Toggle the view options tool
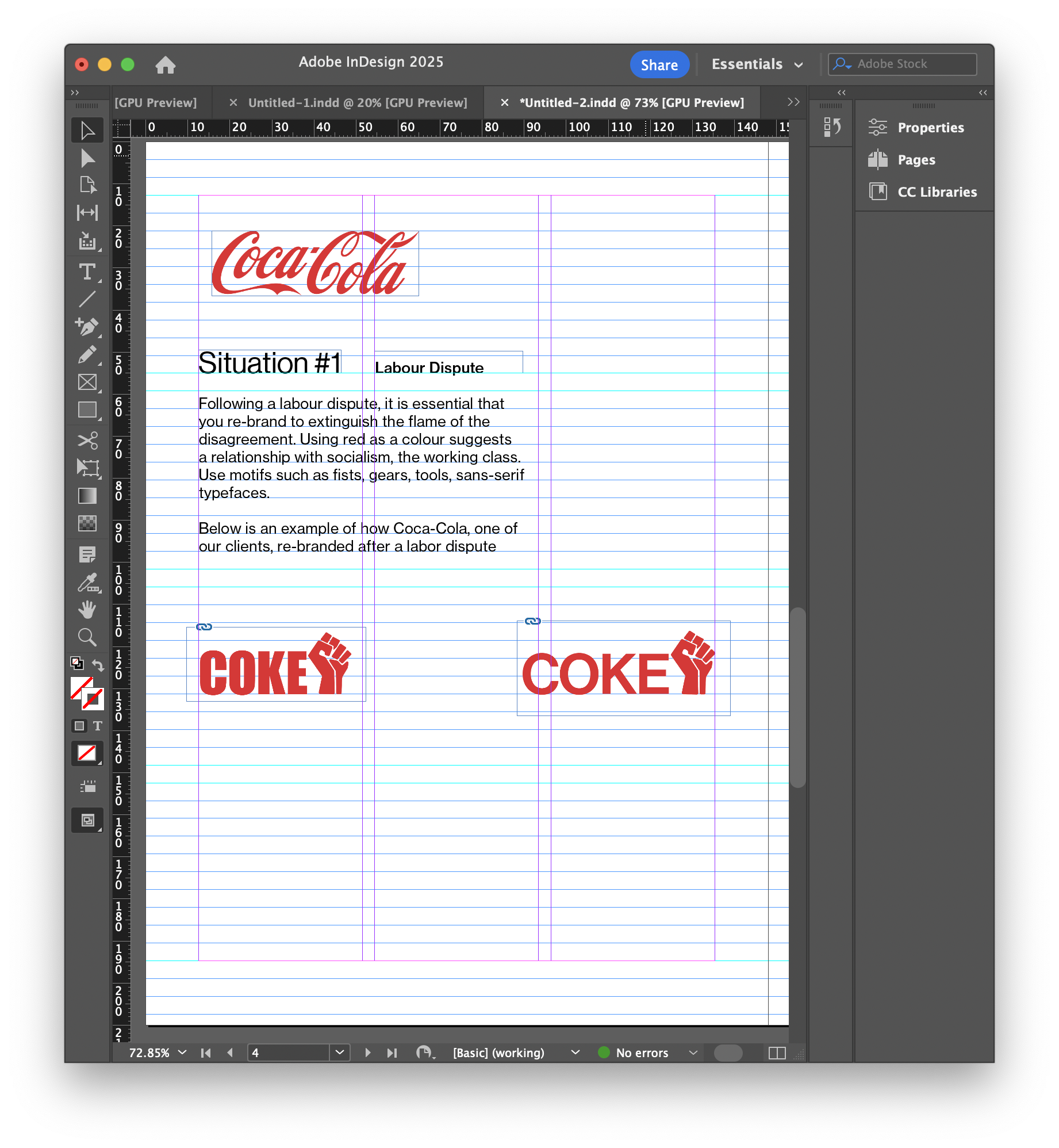Screen dimensions: 1059x1148 click(87, 786)
